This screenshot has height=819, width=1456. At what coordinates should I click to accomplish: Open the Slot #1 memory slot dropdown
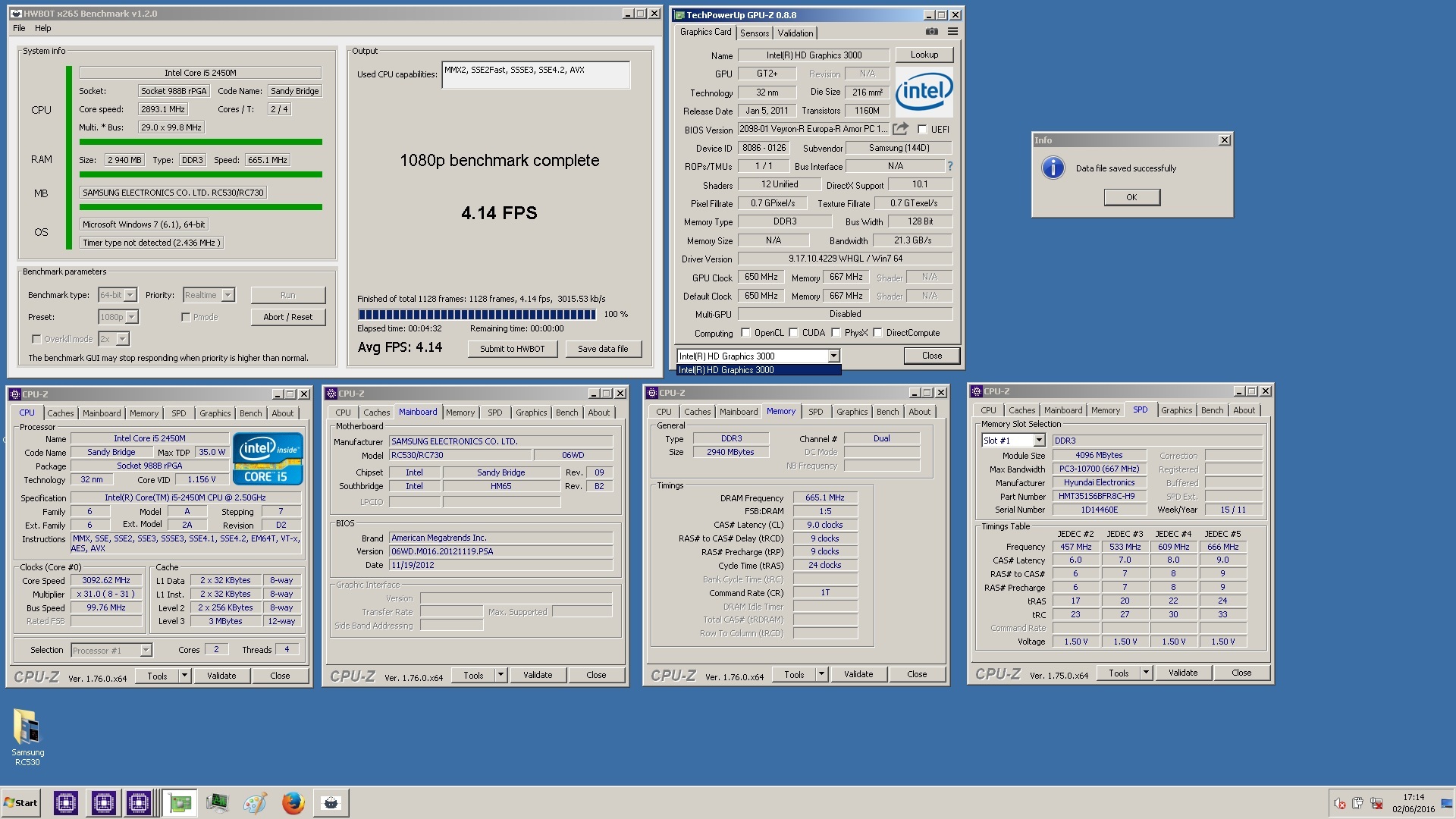[x=1039, y=441]
